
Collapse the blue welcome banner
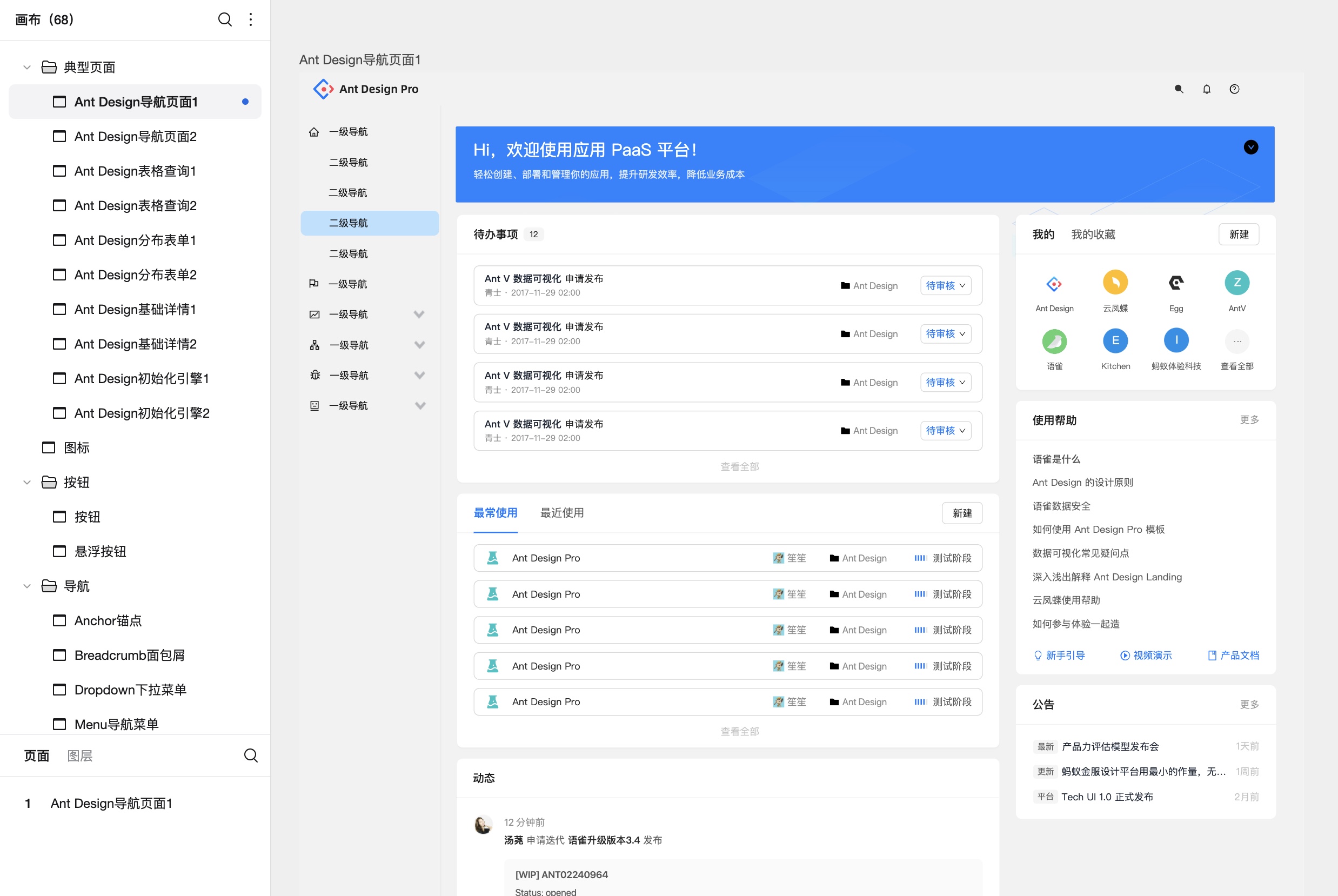point(1250,148)
